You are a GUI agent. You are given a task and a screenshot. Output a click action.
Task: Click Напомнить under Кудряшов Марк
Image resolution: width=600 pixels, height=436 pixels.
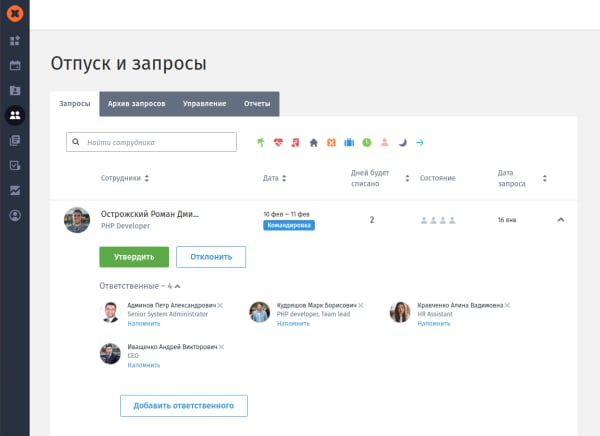tap(293, 323)
